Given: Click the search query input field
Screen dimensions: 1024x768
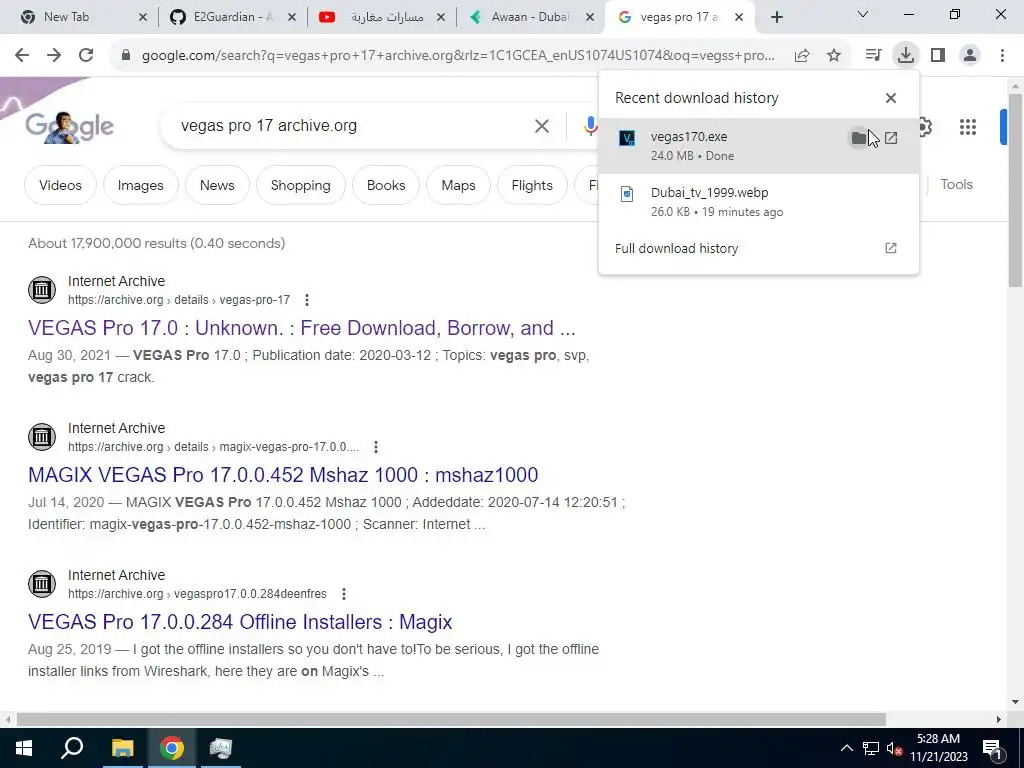Looking at the screenshot, I should click(353, 126).
